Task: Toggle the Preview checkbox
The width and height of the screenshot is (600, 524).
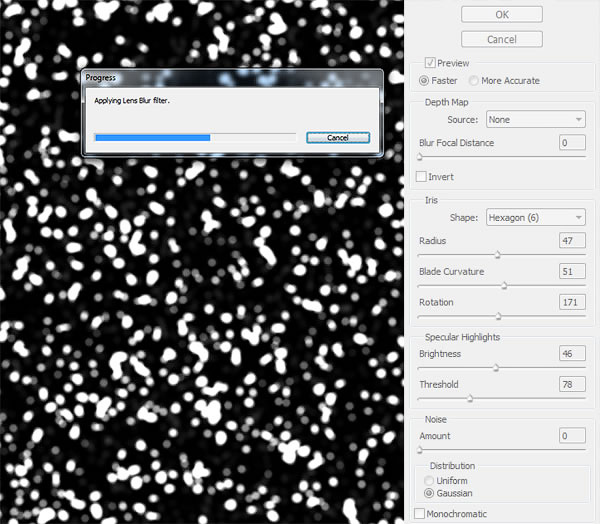Action: click(430, 62)
